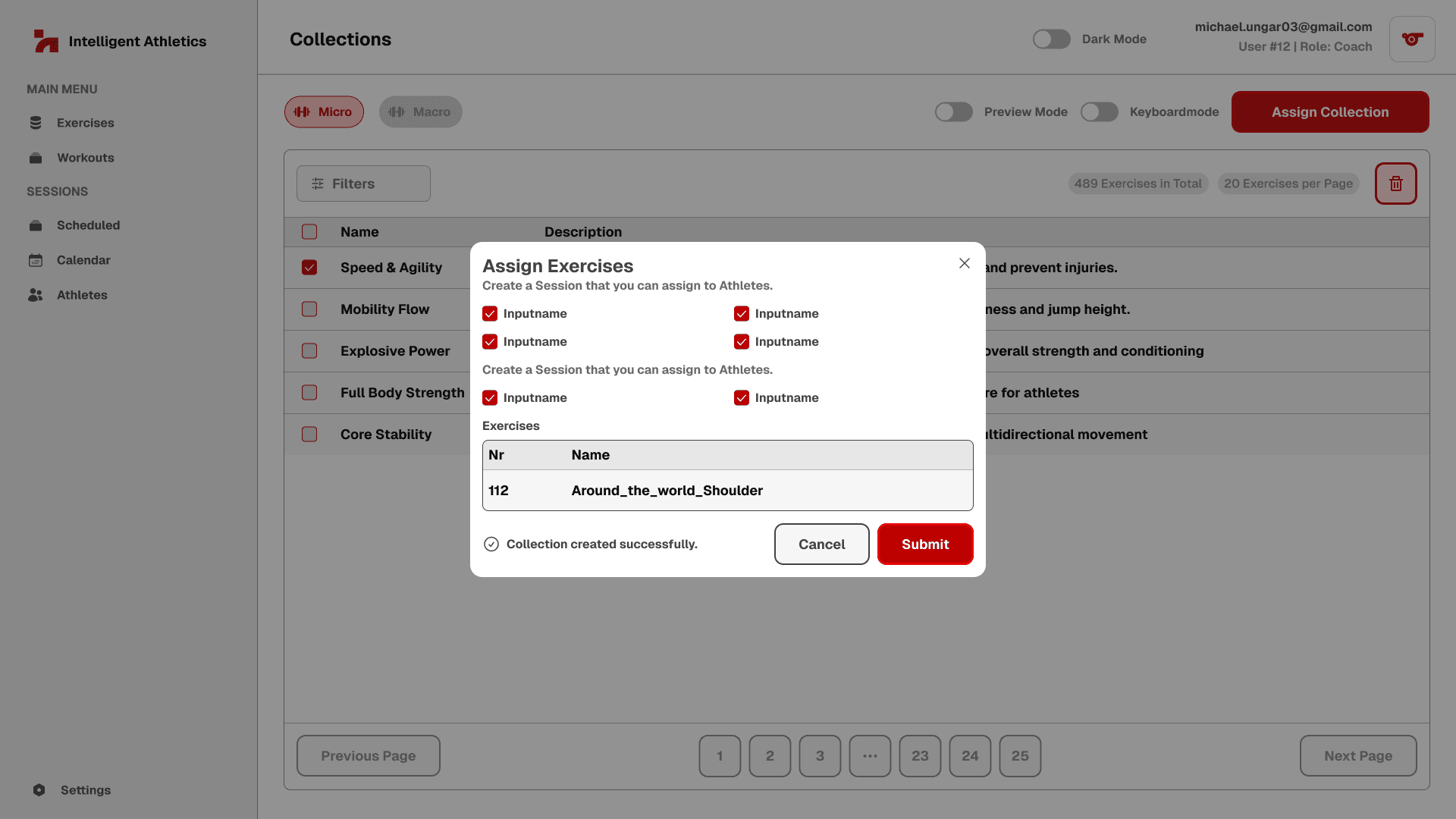Open Settings at sidebar bottom

(x=85, y=790)
